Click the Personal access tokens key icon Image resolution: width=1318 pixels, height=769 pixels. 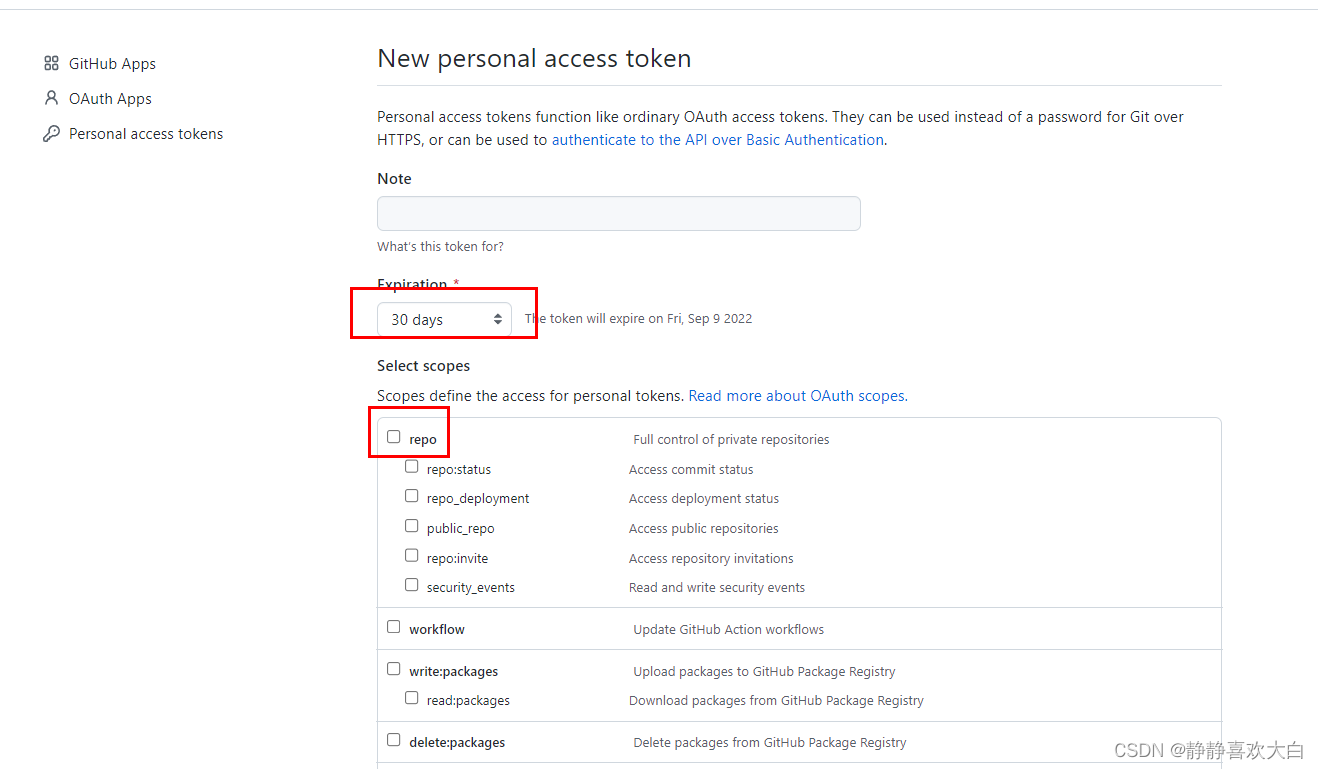pyautogui.click(x=52, y=133)
